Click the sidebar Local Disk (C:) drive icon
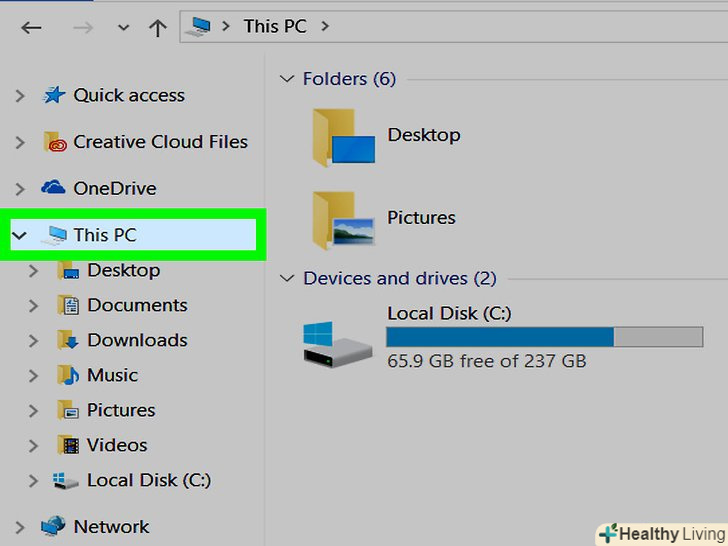This screenshot has width=728, height=546. (65, 481)
